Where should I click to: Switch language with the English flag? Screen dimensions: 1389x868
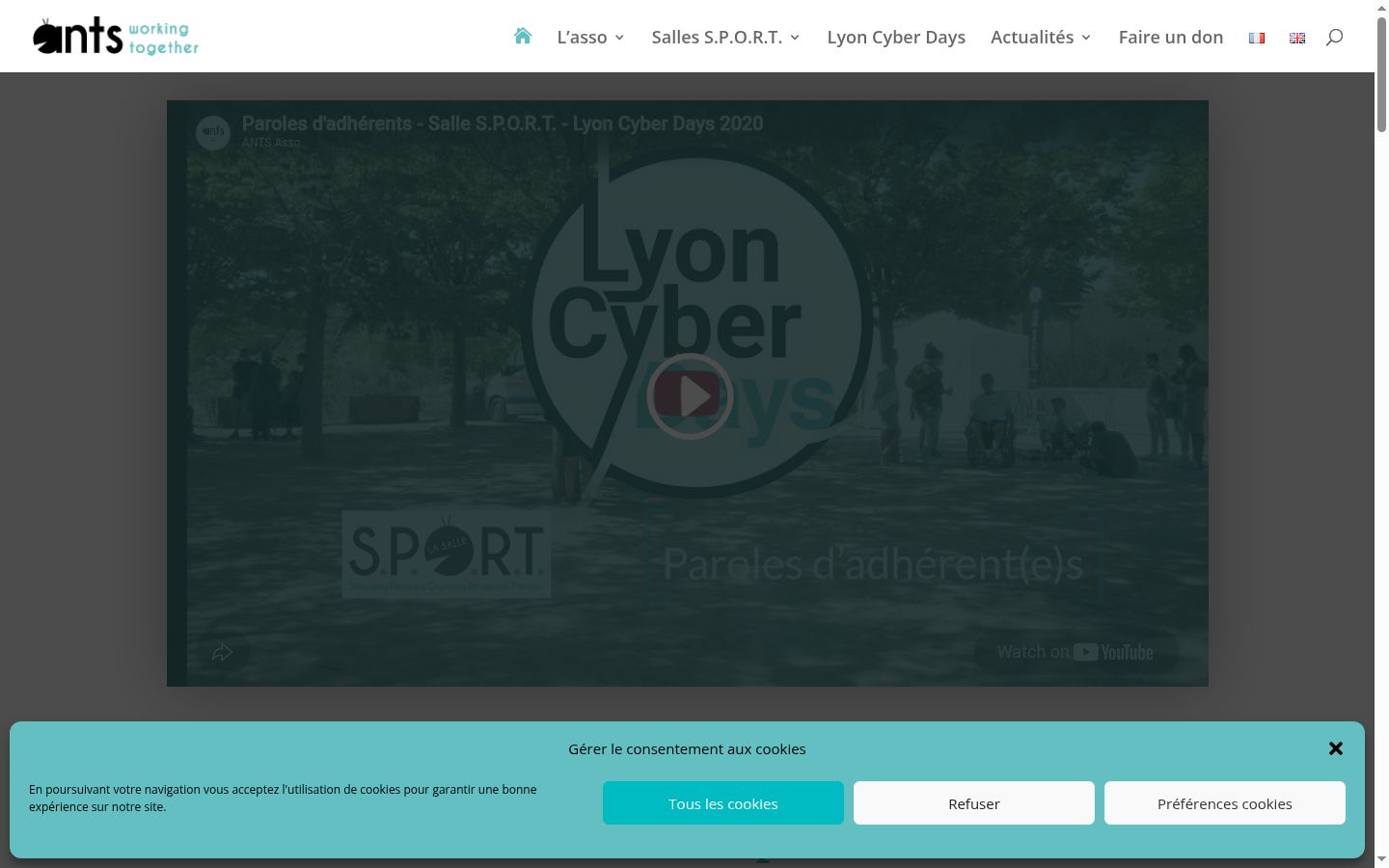click(1297, 38)
